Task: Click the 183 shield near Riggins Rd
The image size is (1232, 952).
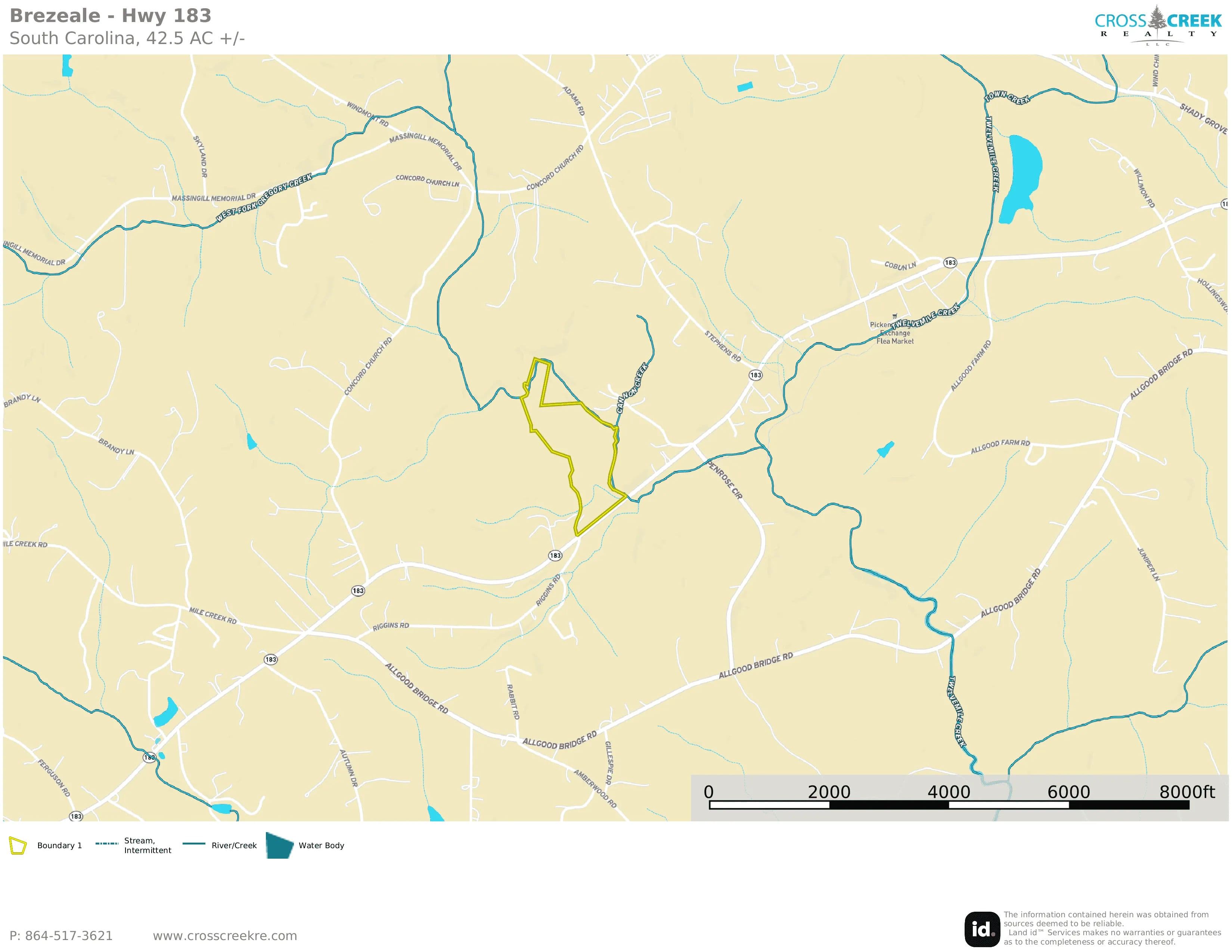Action: coord(555,556)
